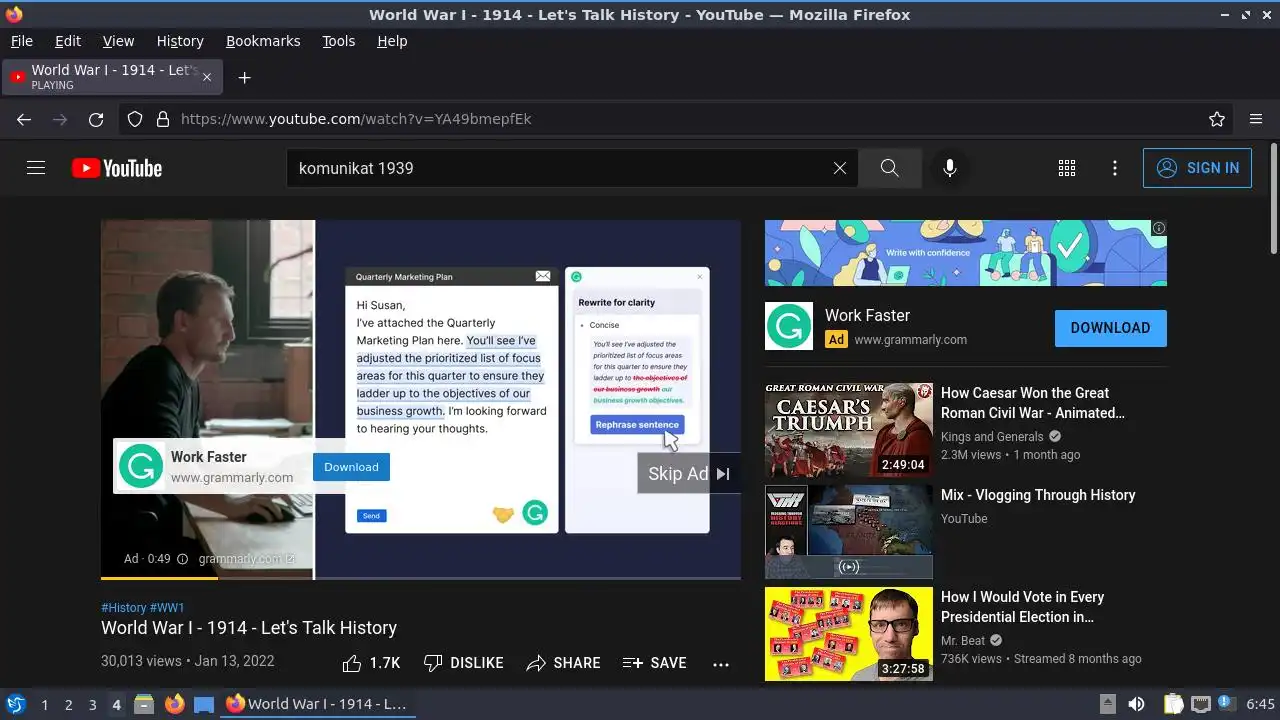Image resolution: width=1280 pixels, height=720 pixels.
Task: Click the magnifier search button
Action: 890,168
